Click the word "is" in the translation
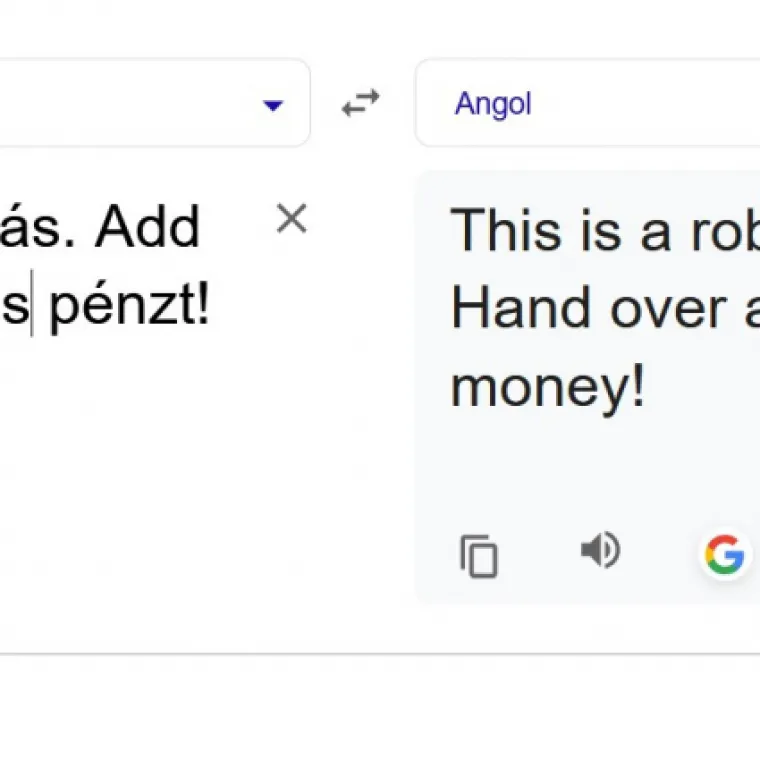The height and width of the screenshot is (760, 760). (x=585, y=230)
